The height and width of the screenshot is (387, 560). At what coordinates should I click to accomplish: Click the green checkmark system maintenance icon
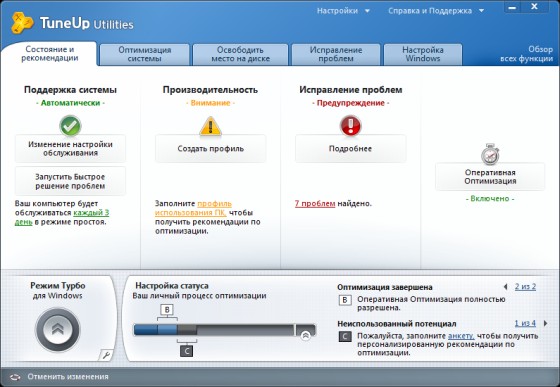[x=70, y=126]
